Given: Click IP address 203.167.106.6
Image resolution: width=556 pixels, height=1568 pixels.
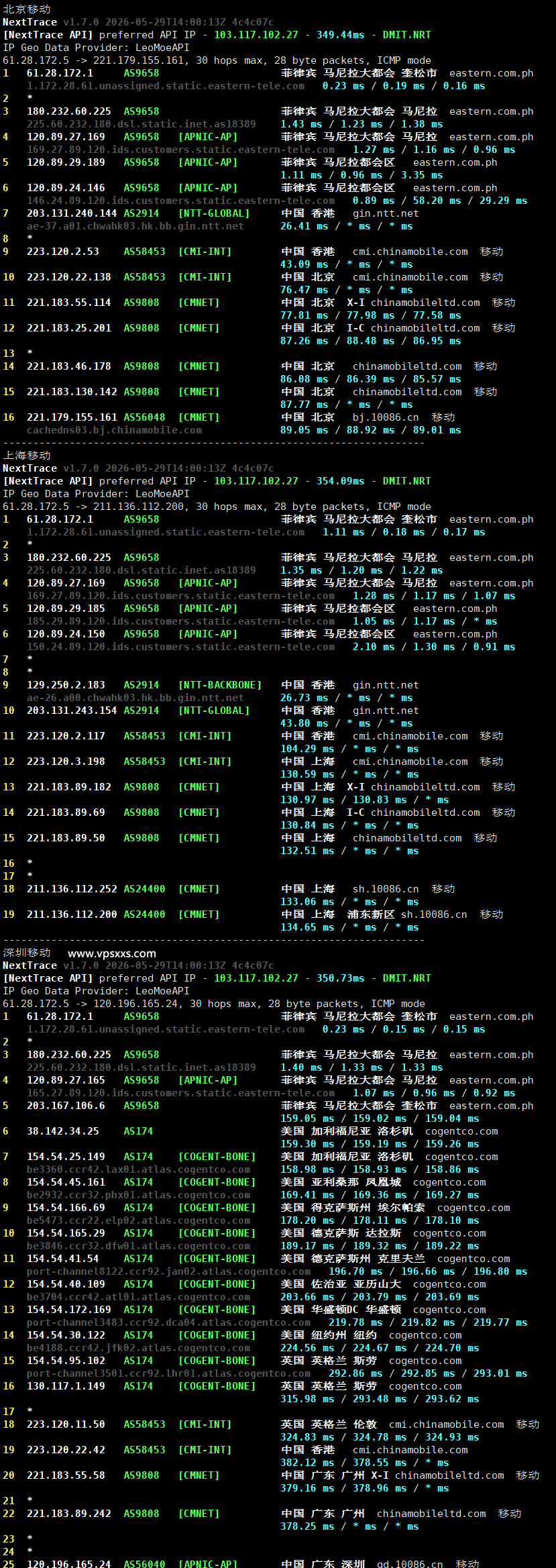Looking at the screenshot, I should coord(66,1106).
